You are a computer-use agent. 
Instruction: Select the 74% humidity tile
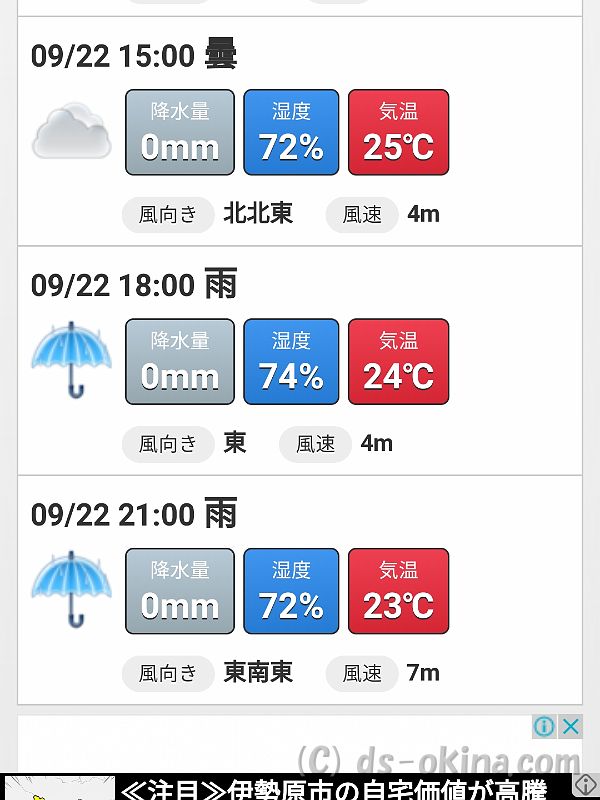291,362
